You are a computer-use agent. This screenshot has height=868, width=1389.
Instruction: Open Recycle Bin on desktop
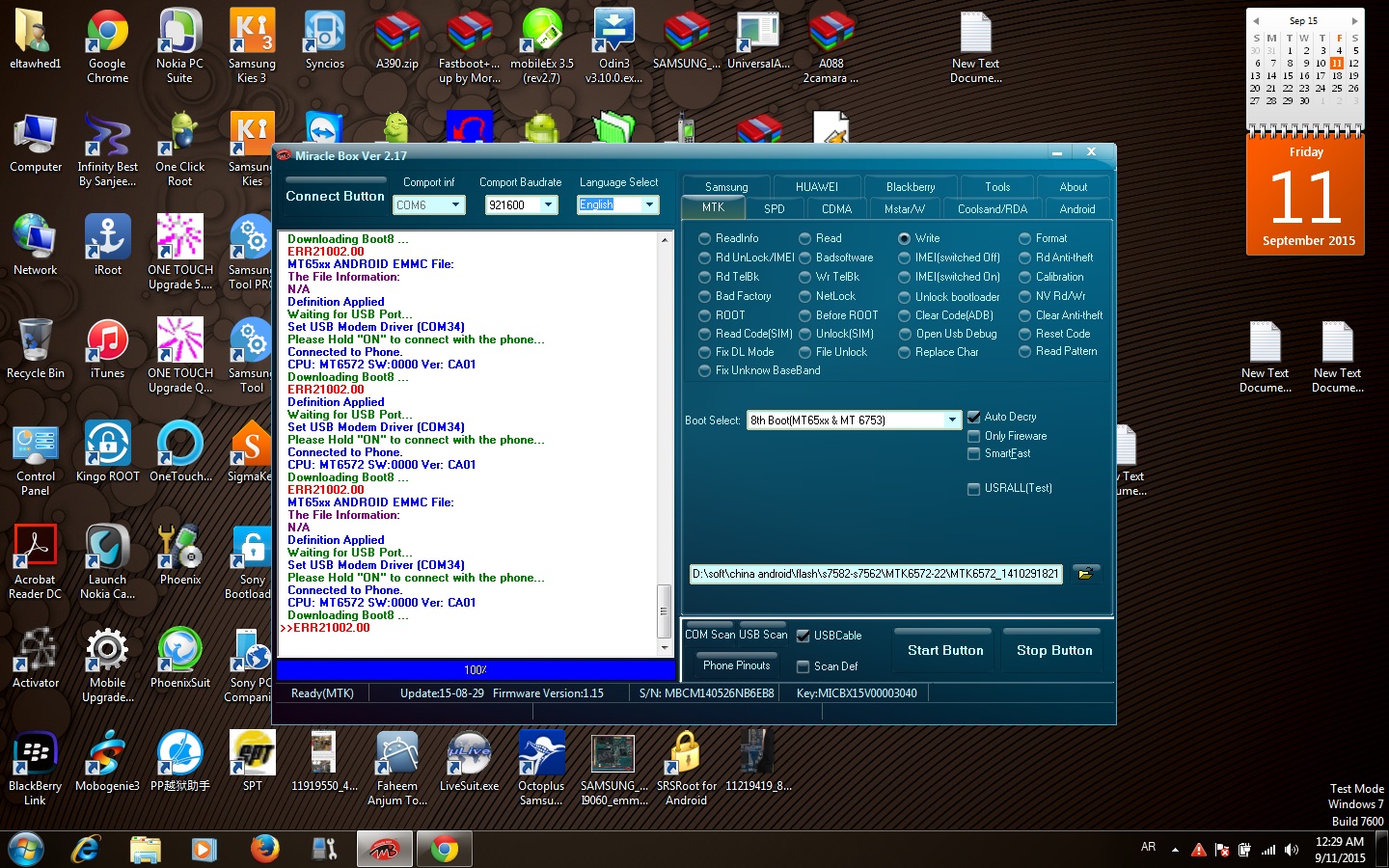pyautogui.click(x=36, y=349)
